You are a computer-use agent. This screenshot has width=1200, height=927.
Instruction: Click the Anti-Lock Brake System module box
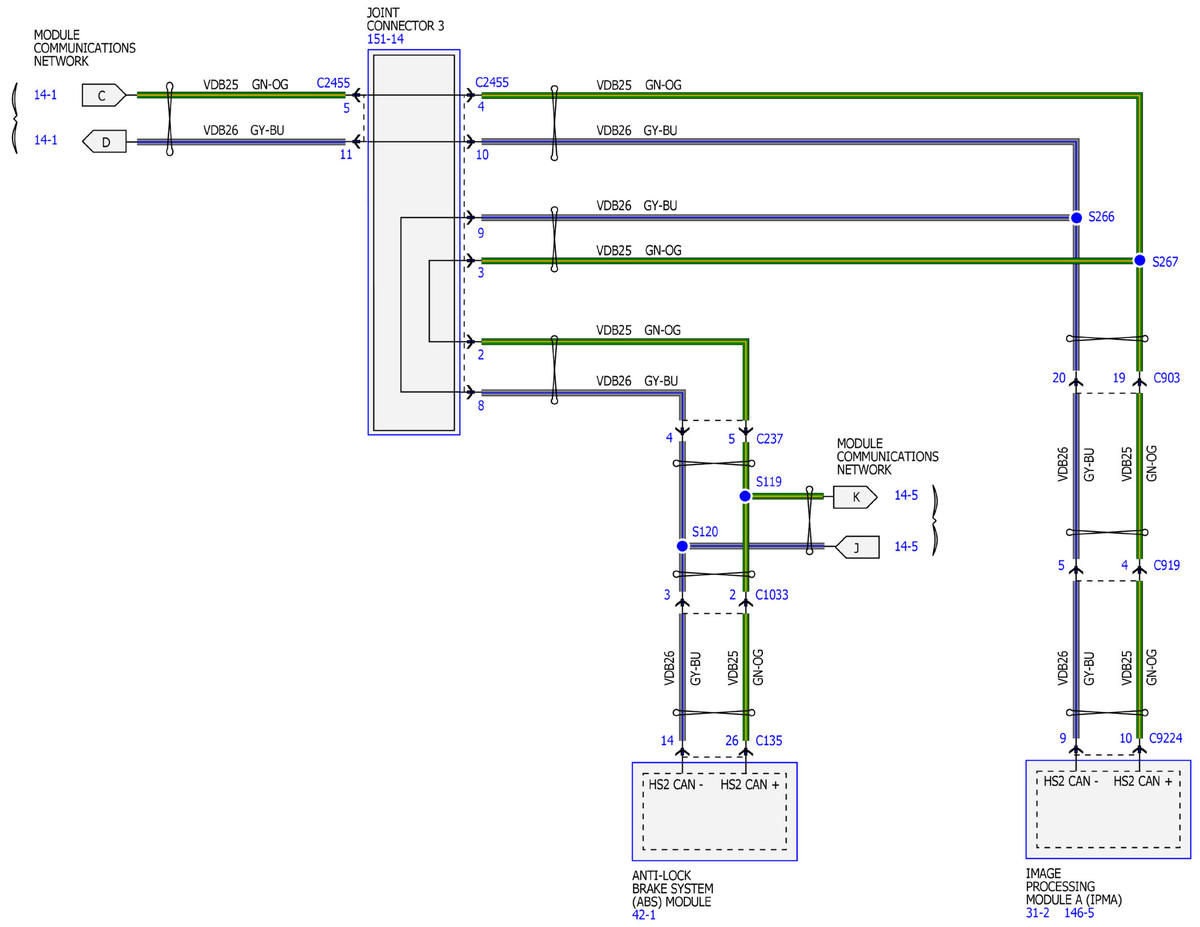[x=715, y=811]
